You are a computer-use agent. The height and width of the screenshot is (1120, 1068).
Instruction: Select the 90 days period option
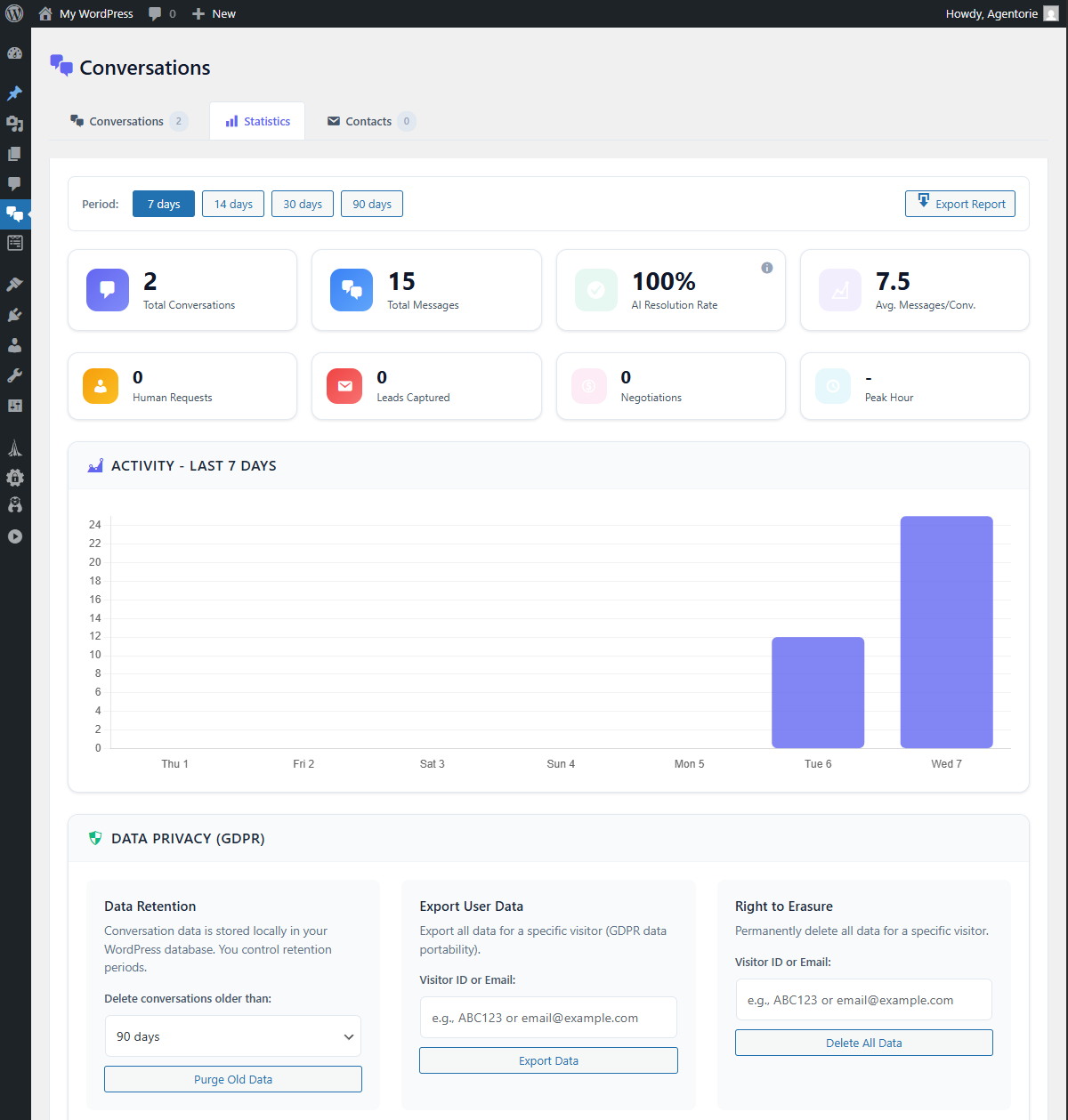[371, 204]
